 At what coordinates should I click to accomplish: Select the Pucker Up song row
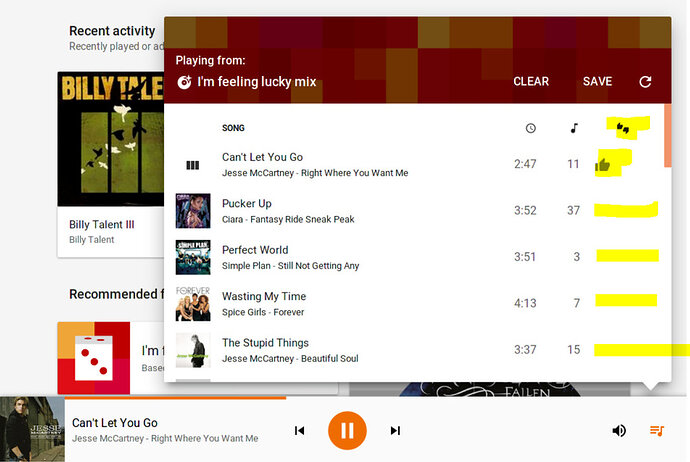(417, 211)
